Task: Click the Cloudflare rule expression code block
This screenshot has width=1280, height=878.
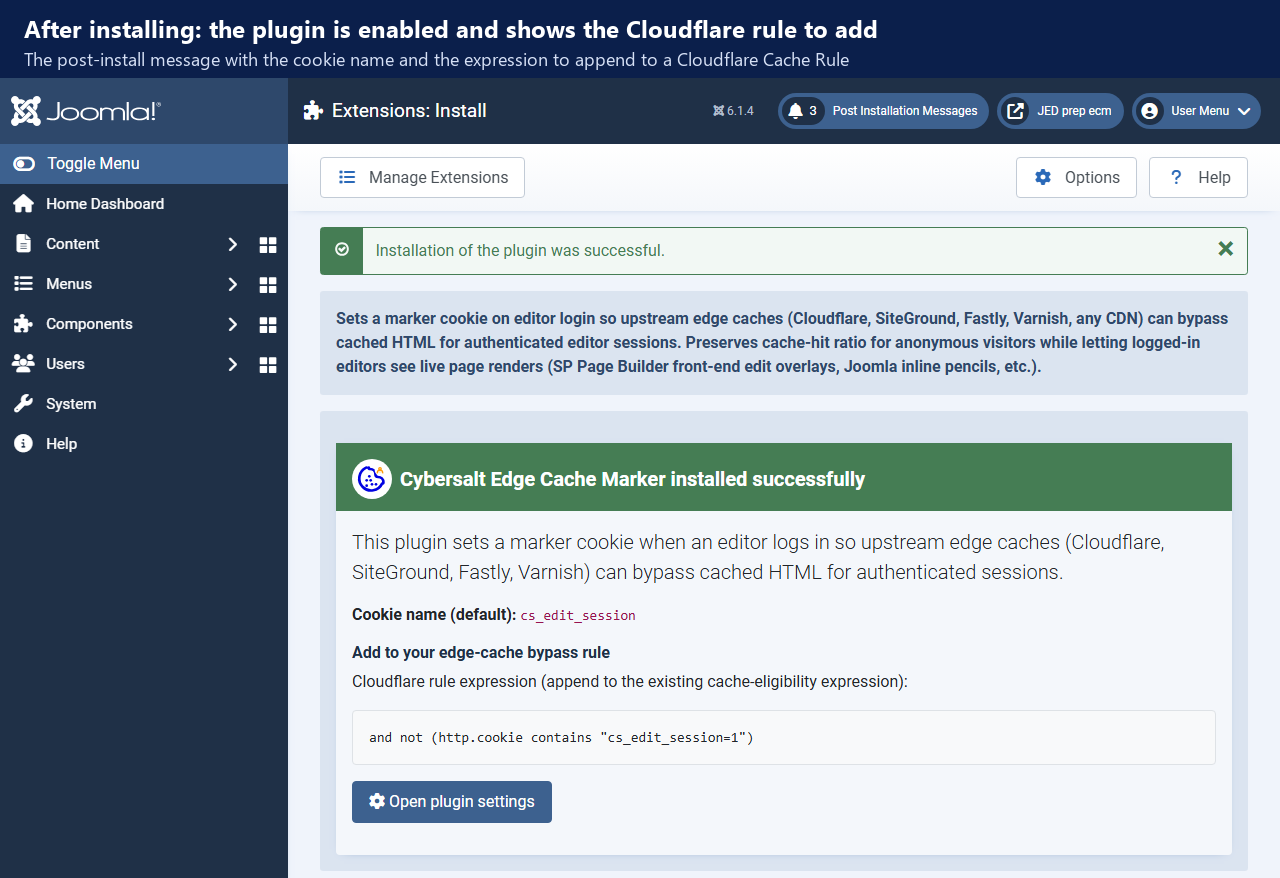Action: [x=784, y=738]
